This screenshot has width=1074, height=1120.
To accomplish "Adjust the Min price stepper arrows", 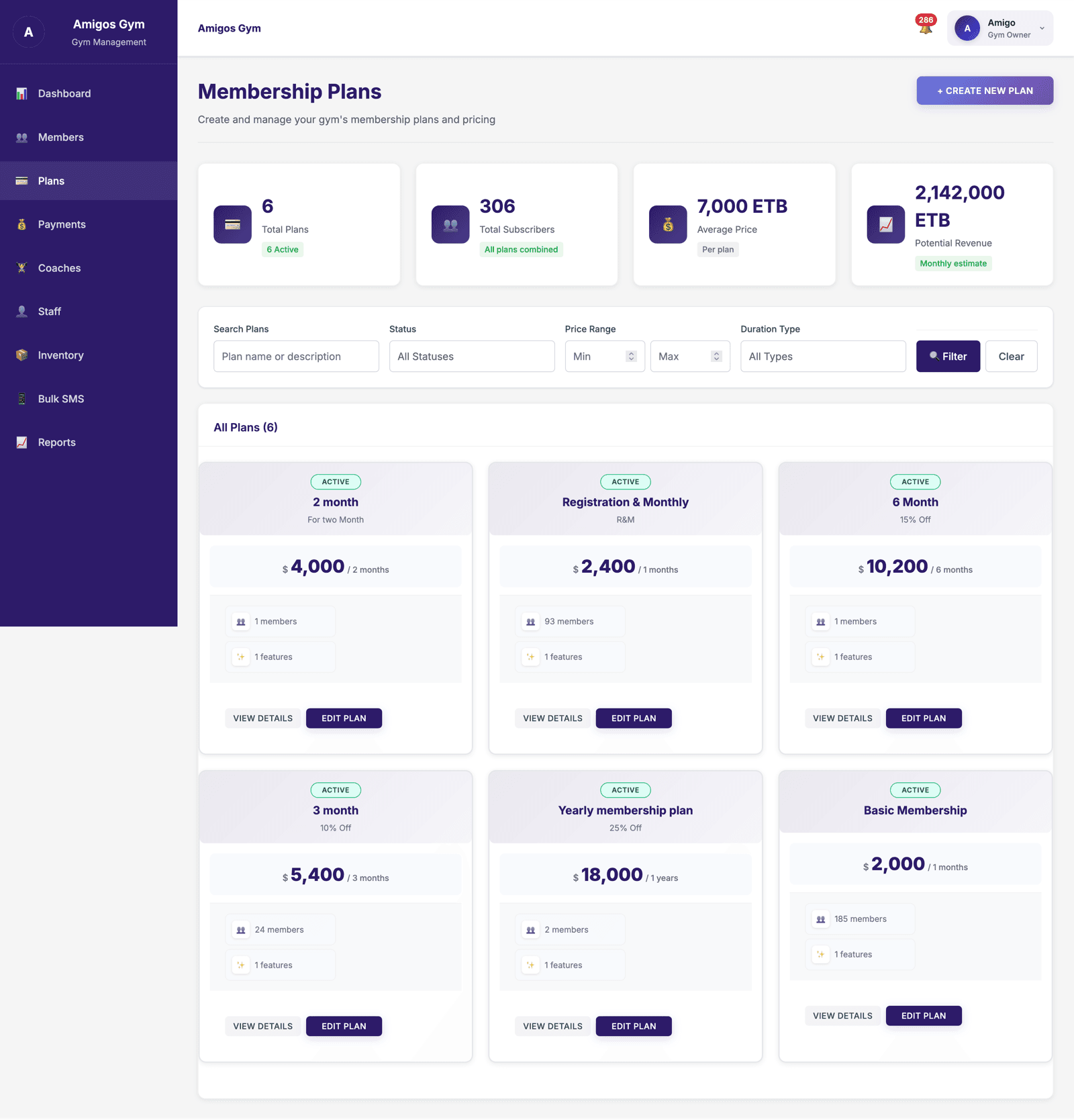I will point(631,357).
